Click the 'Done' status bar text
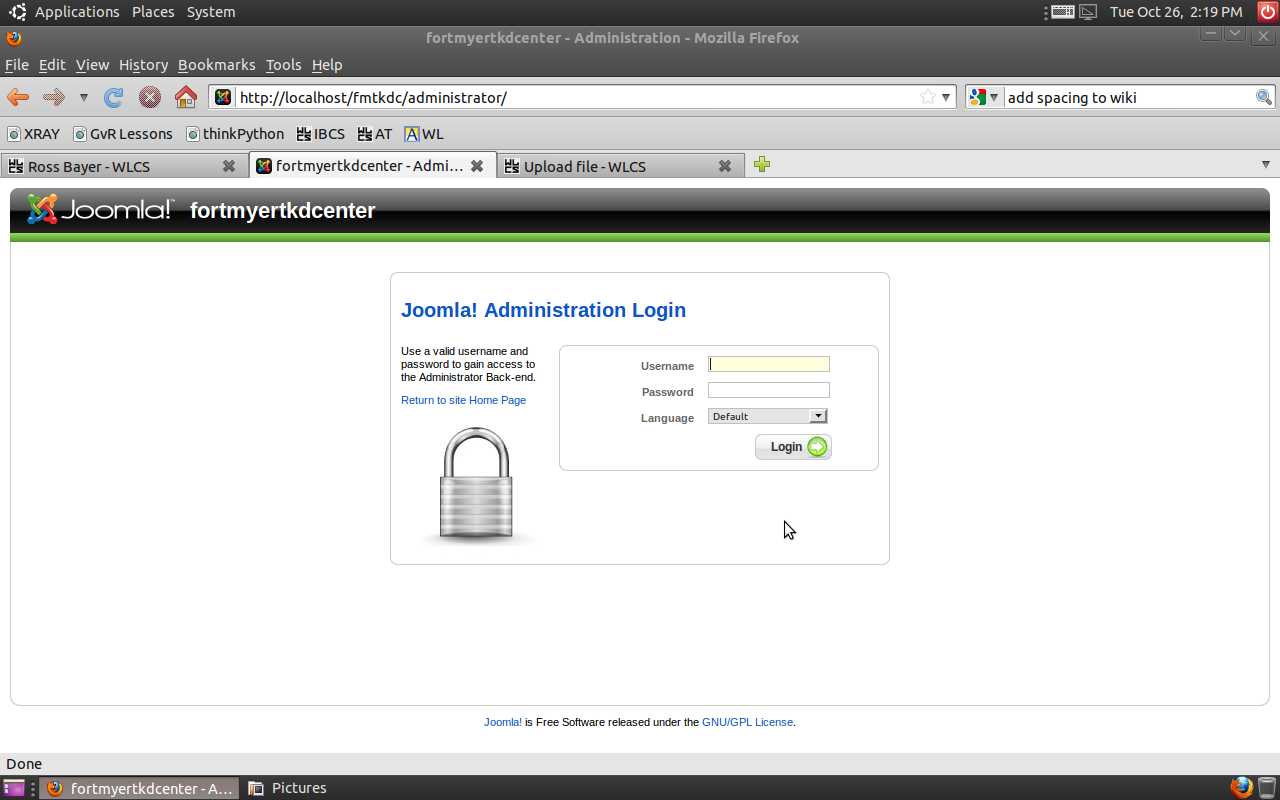1280x800 pixels. pos(24,764)
